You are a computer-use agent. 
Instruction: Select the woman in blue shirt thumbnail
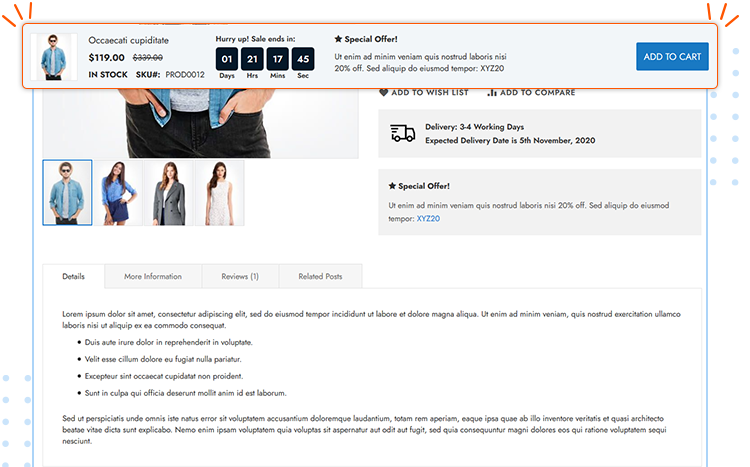tap(118, 192)
